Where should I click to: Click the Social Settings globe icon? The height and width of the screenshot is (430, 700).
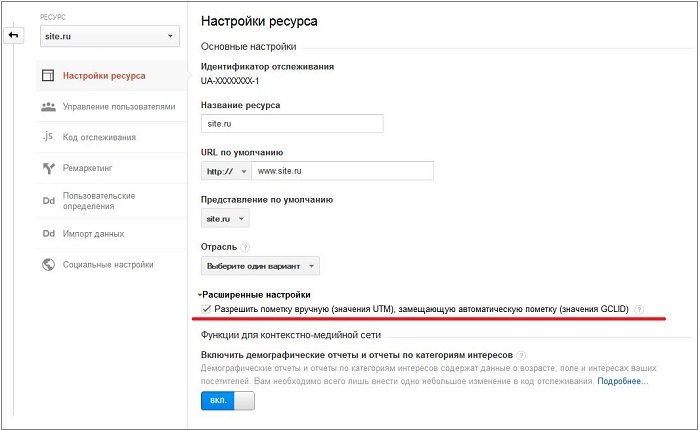click(47, 265)
